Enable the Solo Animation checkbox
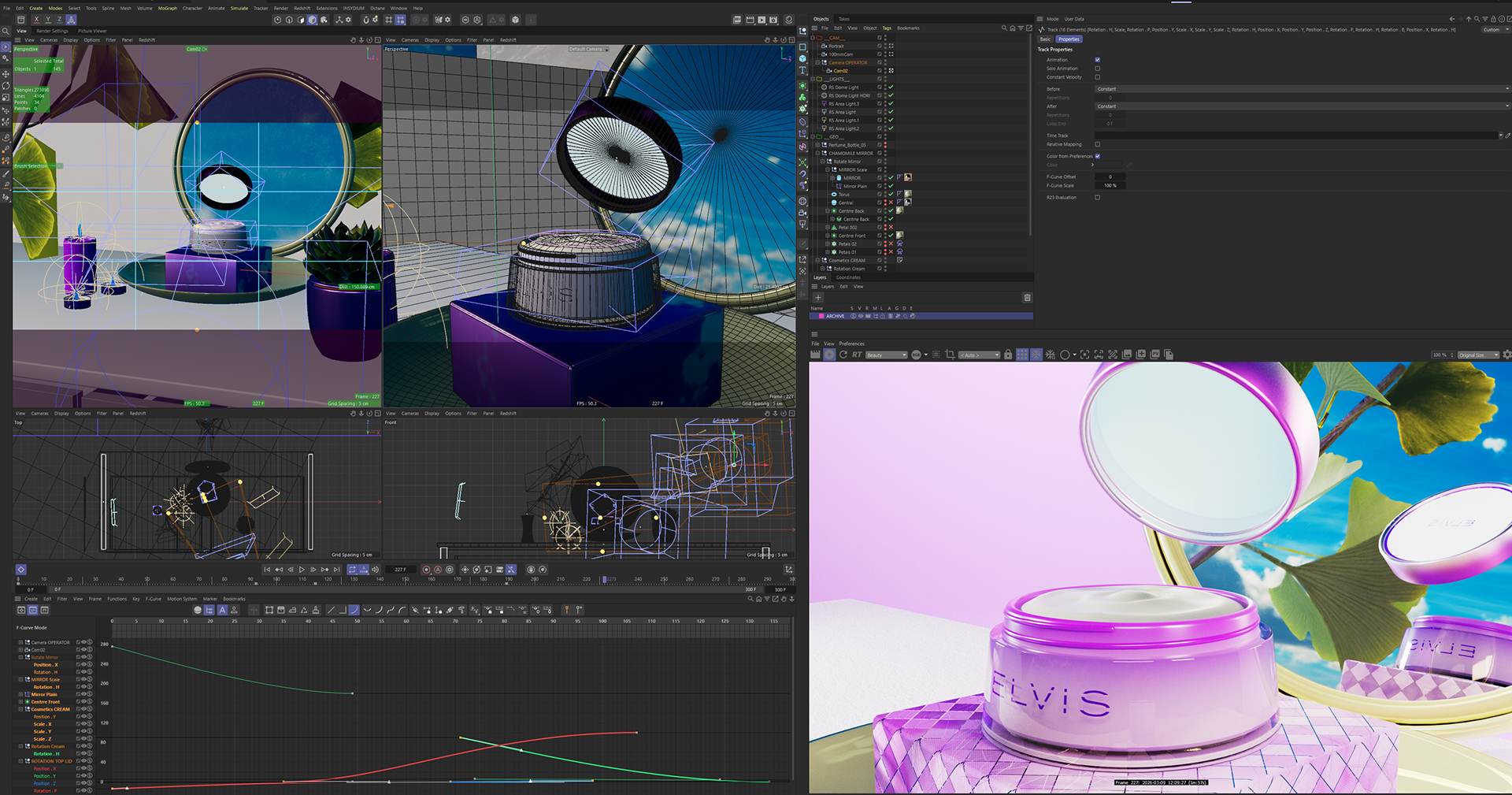This screenshot has height=795, width=1512. tap(1097, 69)
